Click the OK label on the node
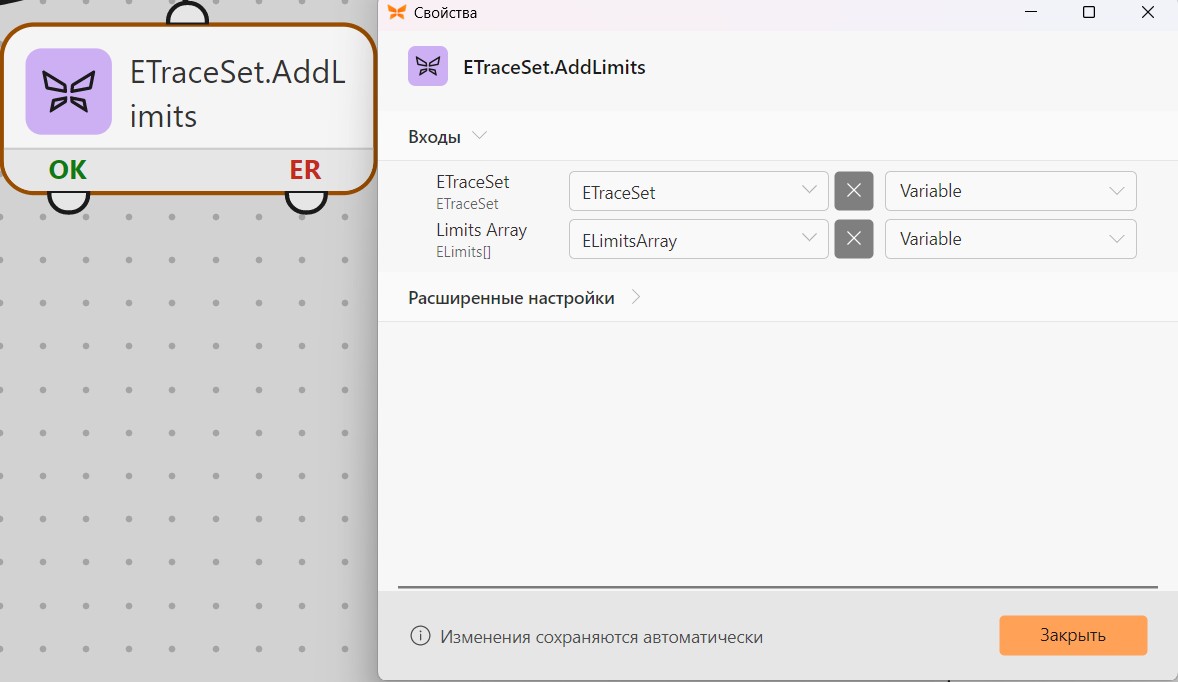The width and height of the screenshot is (1178, 682). (68, 170)
